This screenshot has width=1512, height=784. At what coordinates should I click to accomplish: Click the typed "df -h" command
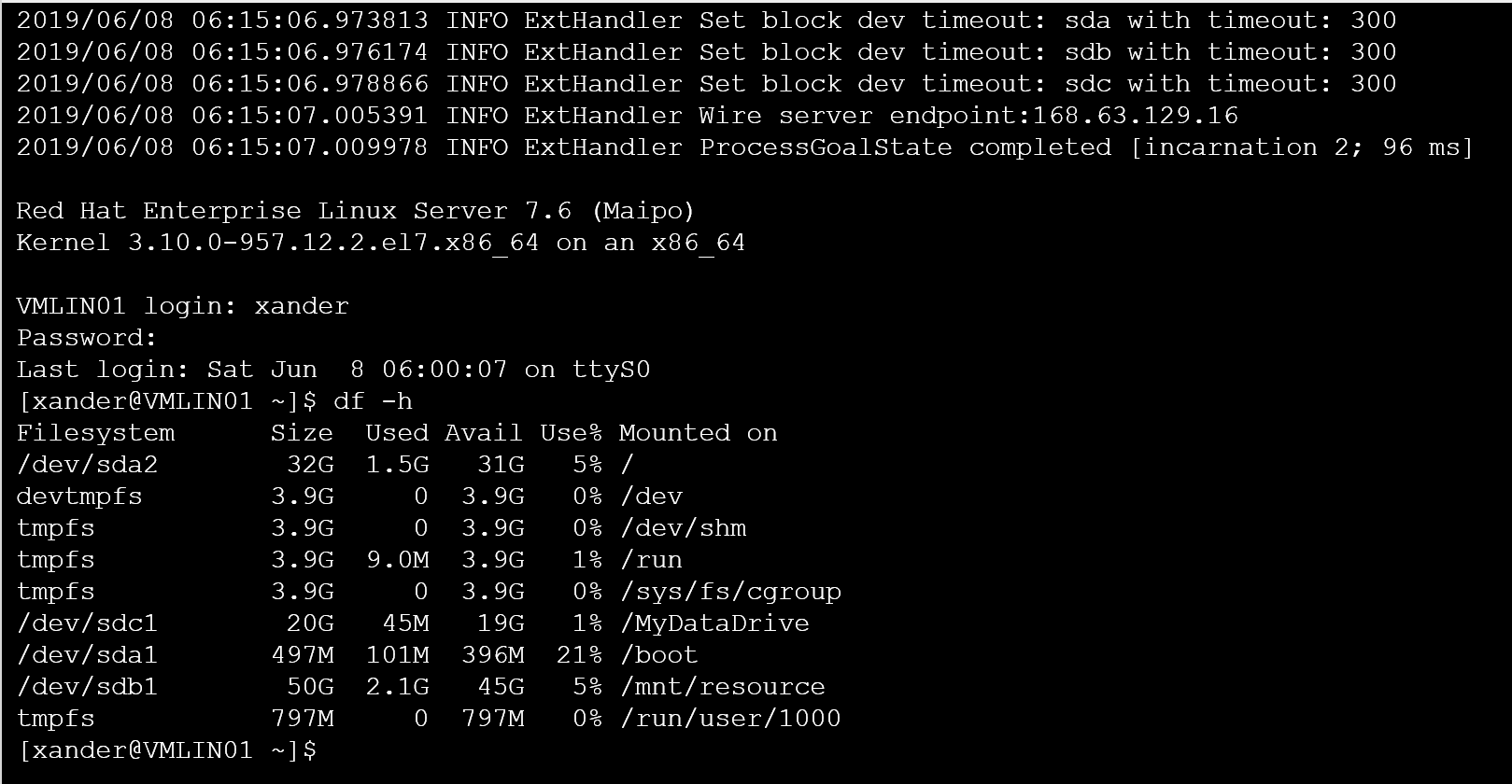pyautogui.click(x=373, y=401)
